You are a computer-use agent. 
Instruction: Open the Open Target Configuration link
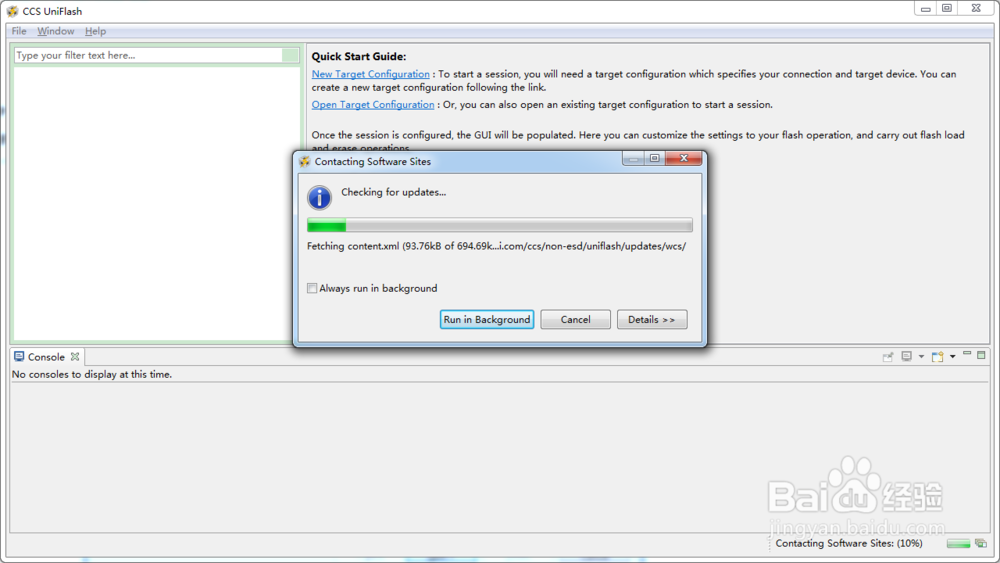coord(373,105)
